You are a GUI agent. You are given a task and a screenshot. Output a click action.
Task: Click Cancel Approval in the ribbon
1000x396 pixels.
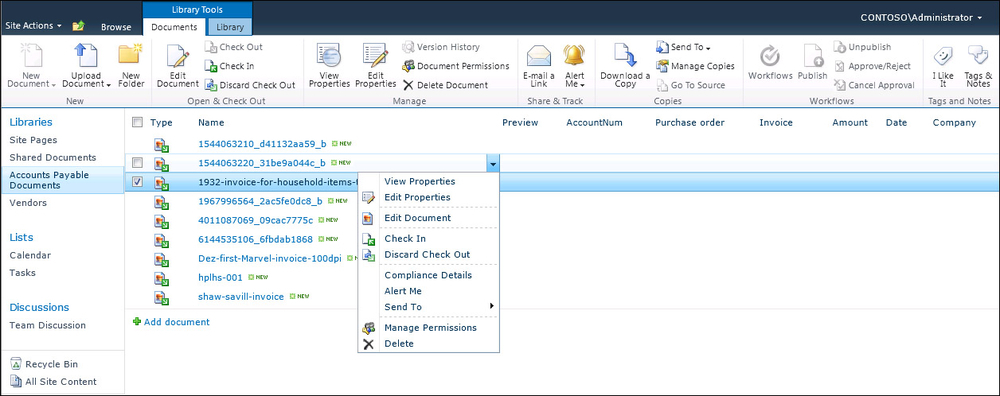pos(874,85)
